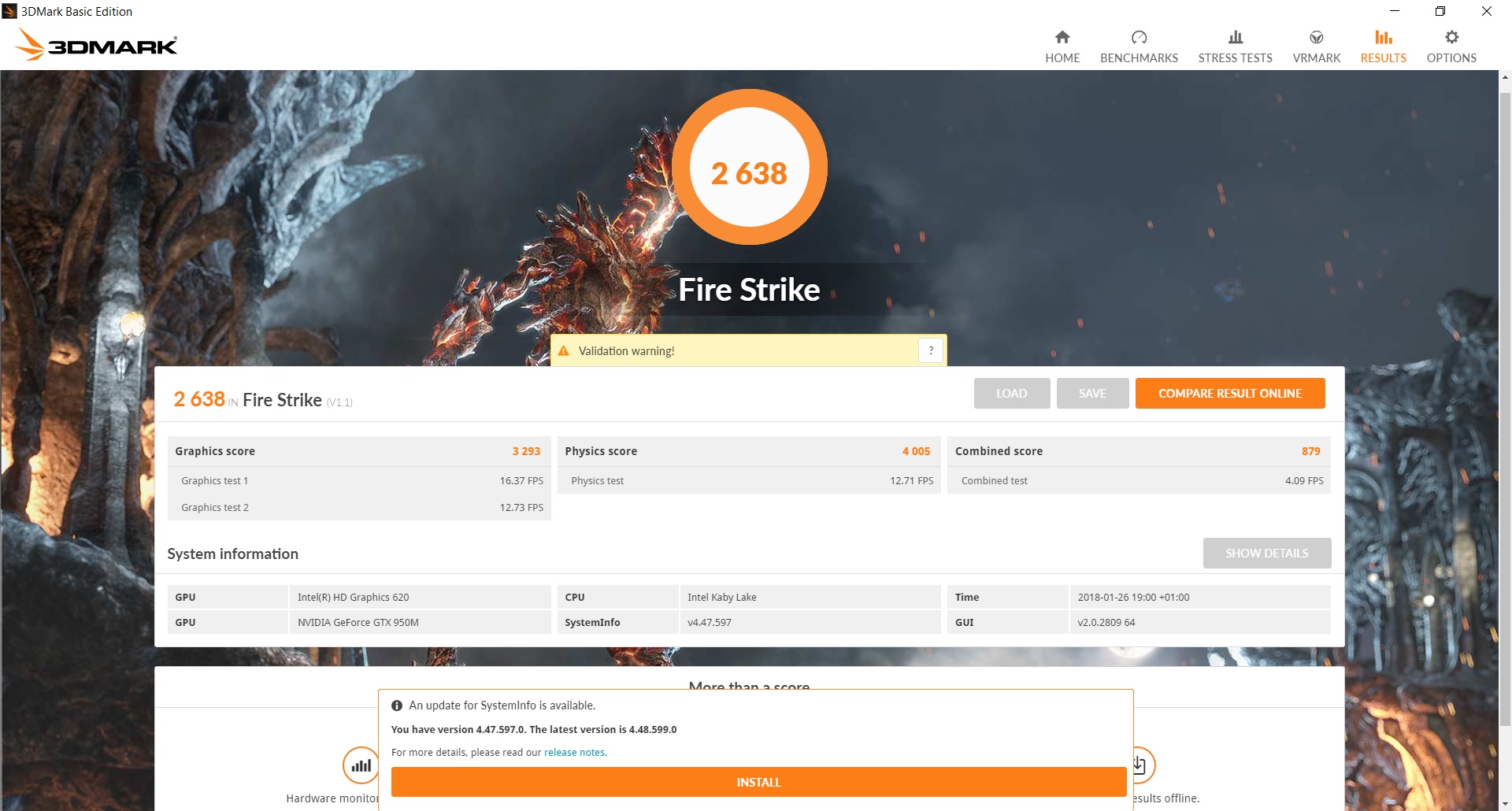Click the Combined score value 879
Image resolution: width=1512 pixels, height=811 pixels.
coord(1310,451)
